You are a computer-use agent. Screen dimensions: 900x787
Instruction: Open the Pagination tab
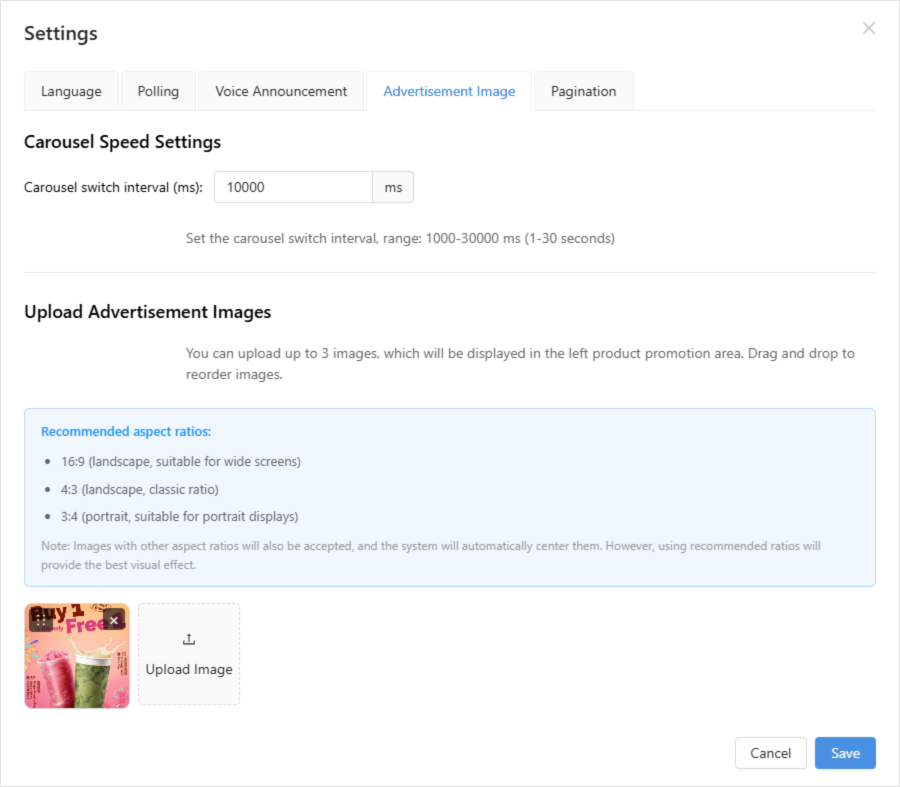pos(583,91)
